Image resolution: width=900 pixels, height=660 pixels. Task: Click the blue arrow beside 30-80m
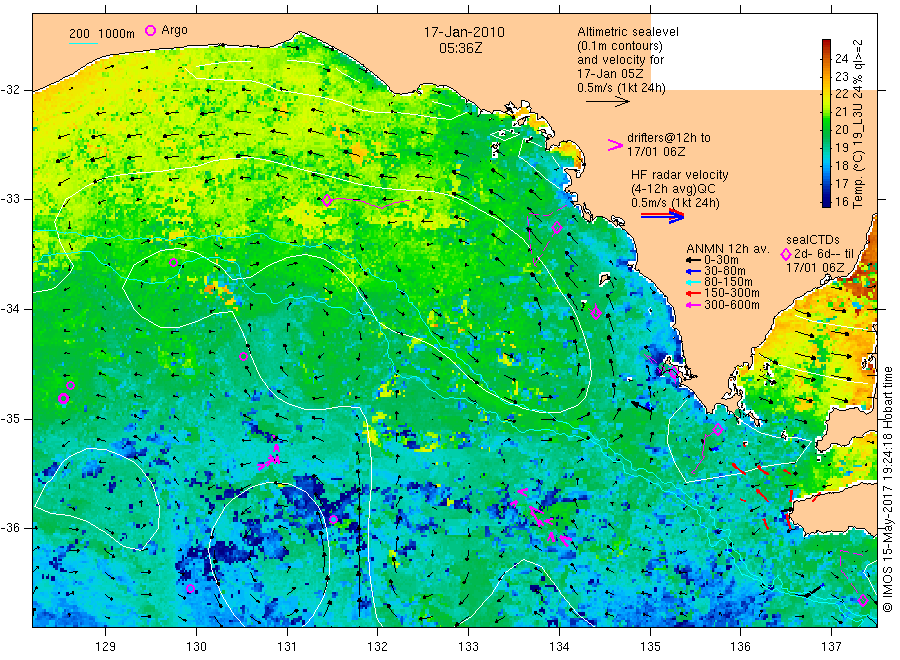pos(693,271)
